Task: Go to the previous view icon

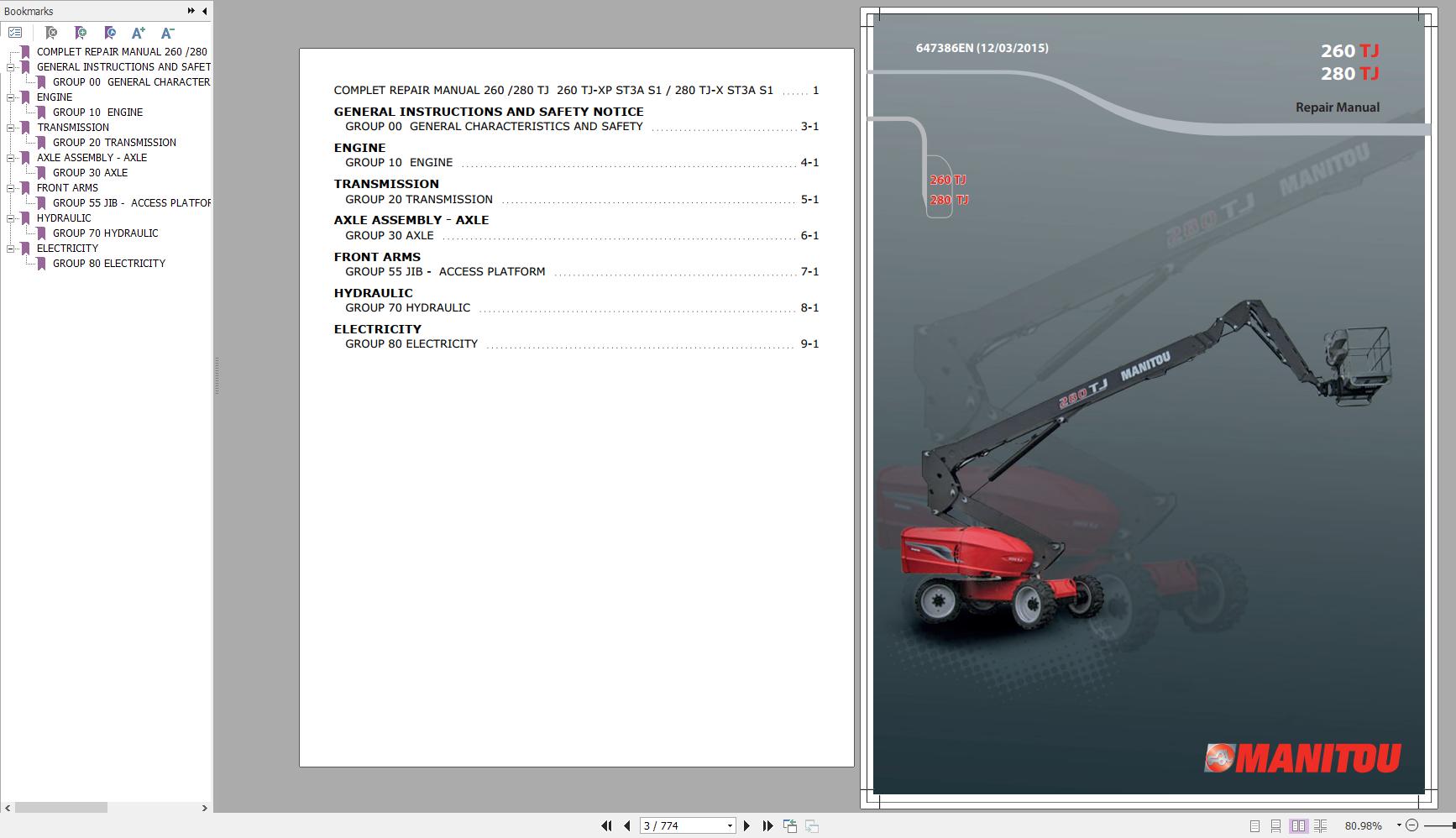Action: pyautogui.click(x=790, y=825)
